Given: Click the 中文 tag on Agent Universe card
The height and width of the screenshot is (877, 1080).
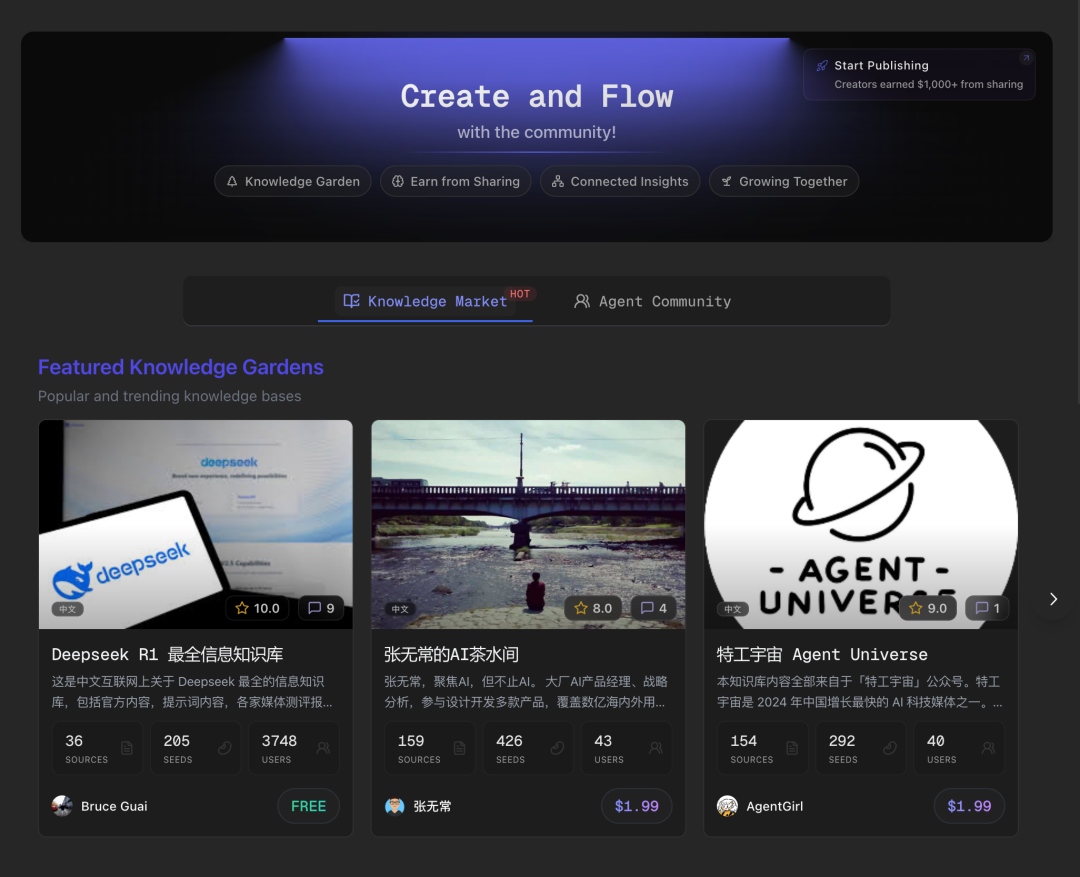Looking at the screenshot, I should 733,609.
